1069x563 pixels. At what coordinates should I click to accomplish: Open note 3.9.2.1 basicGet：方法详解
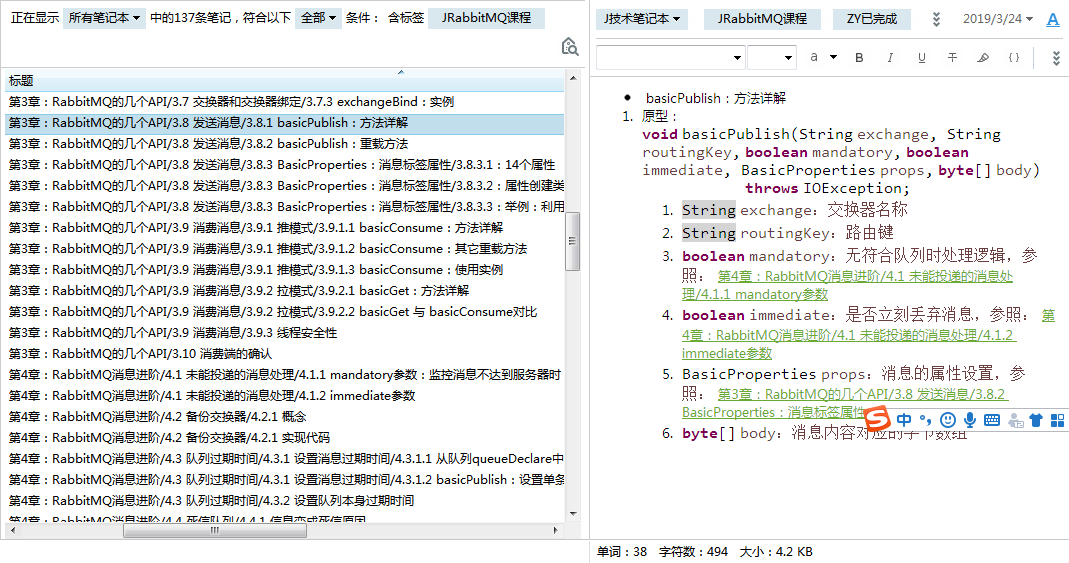tap(284, 291)
